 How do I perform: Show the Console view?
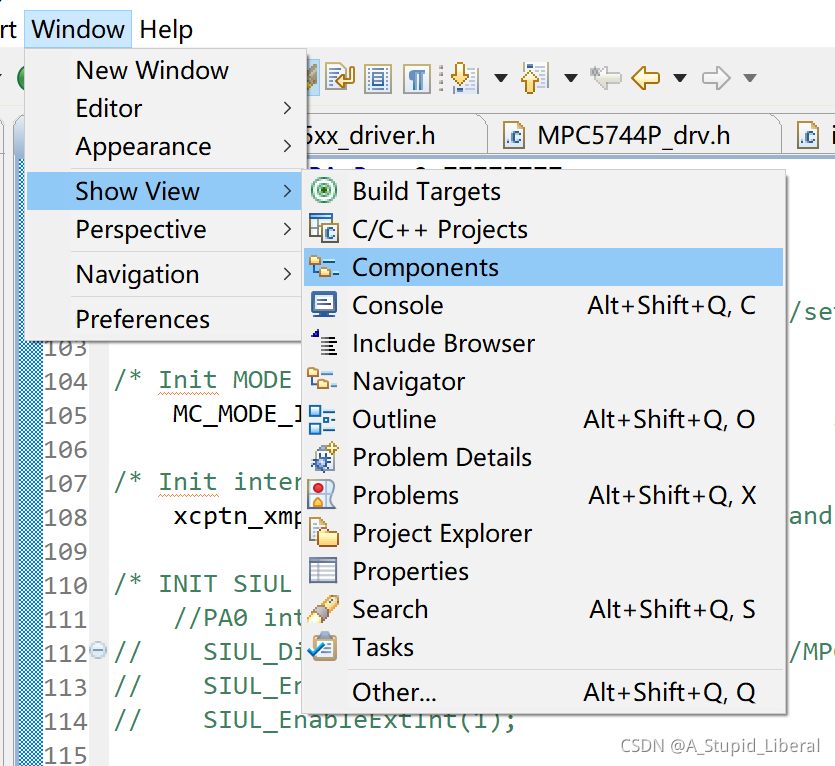tap(543, 305)
